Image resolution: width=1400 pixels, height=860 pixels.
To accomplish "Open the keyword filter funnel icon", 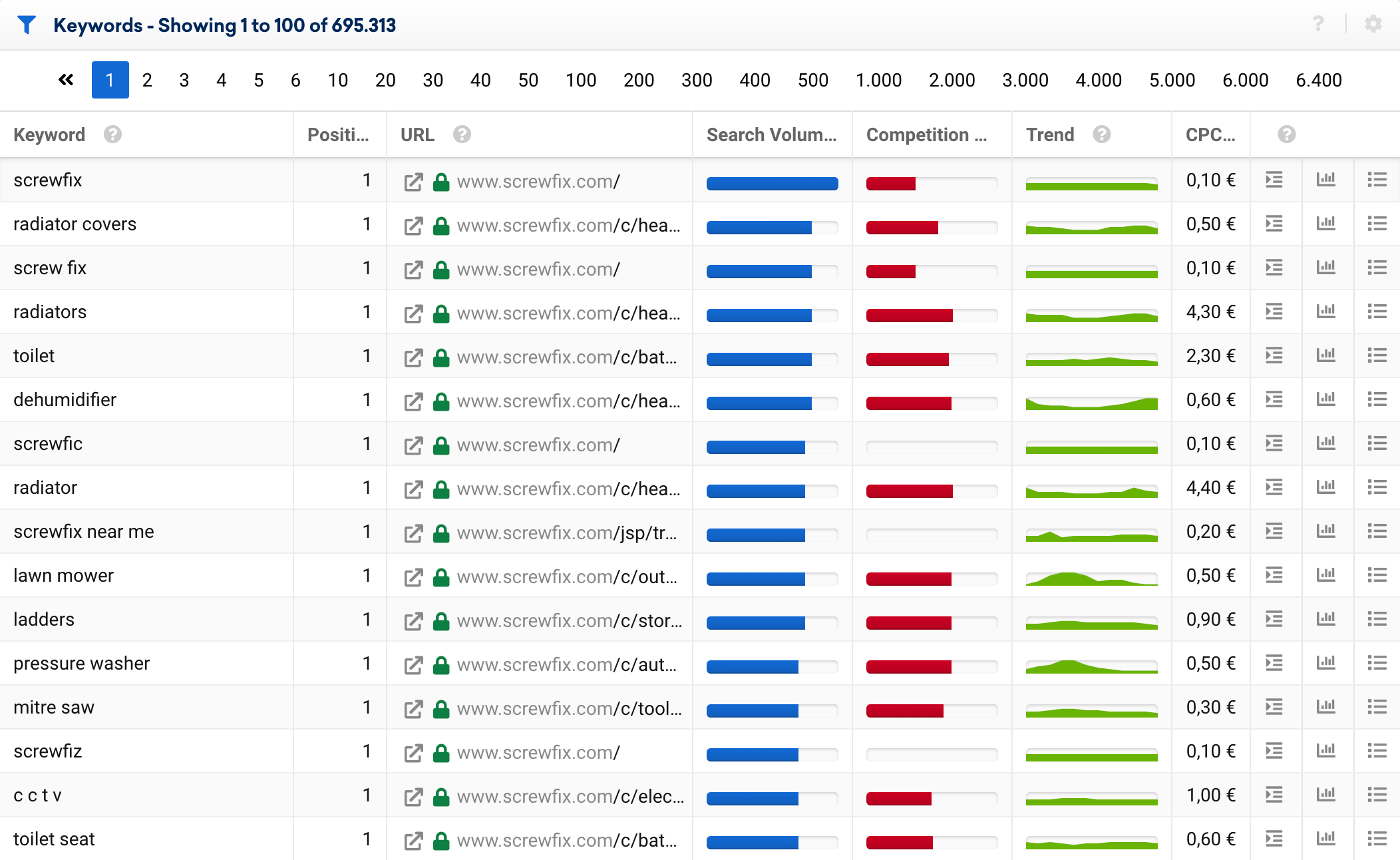I will point(27,25).
